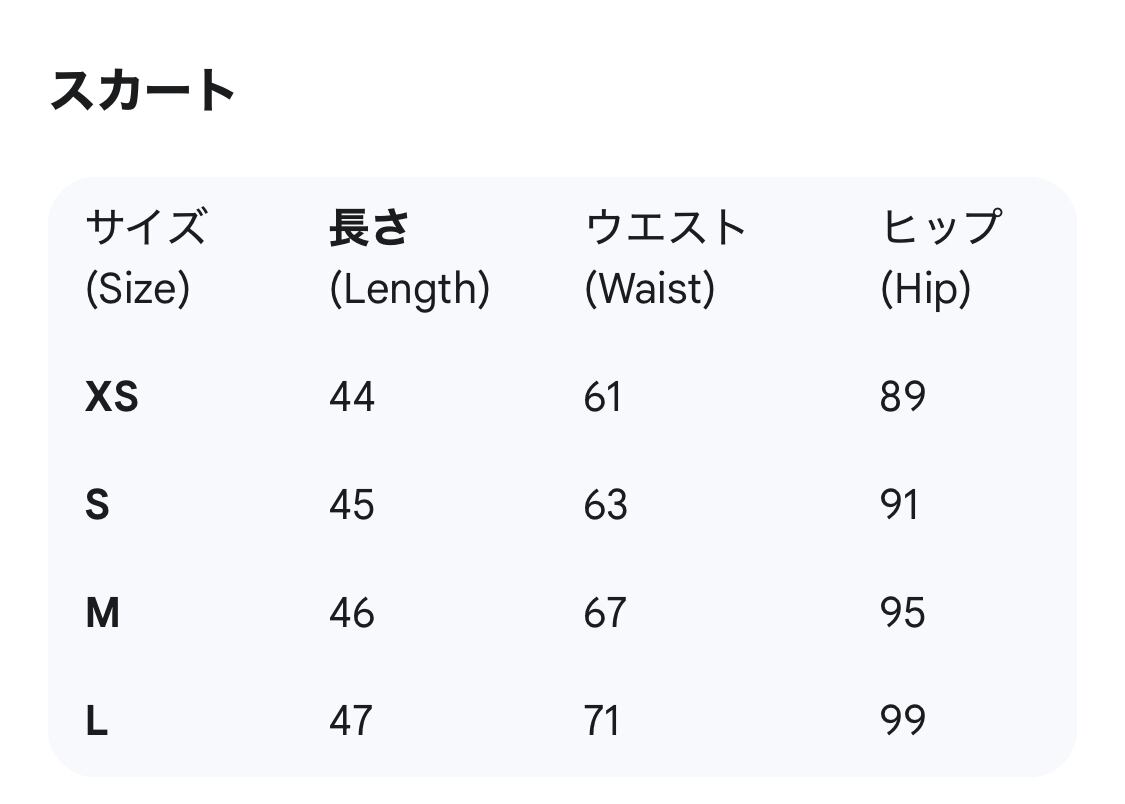Screen dimensions: 1125x804
Task: Click the M hip value 95
Action: pyautogui.click(x=903, y=613)
